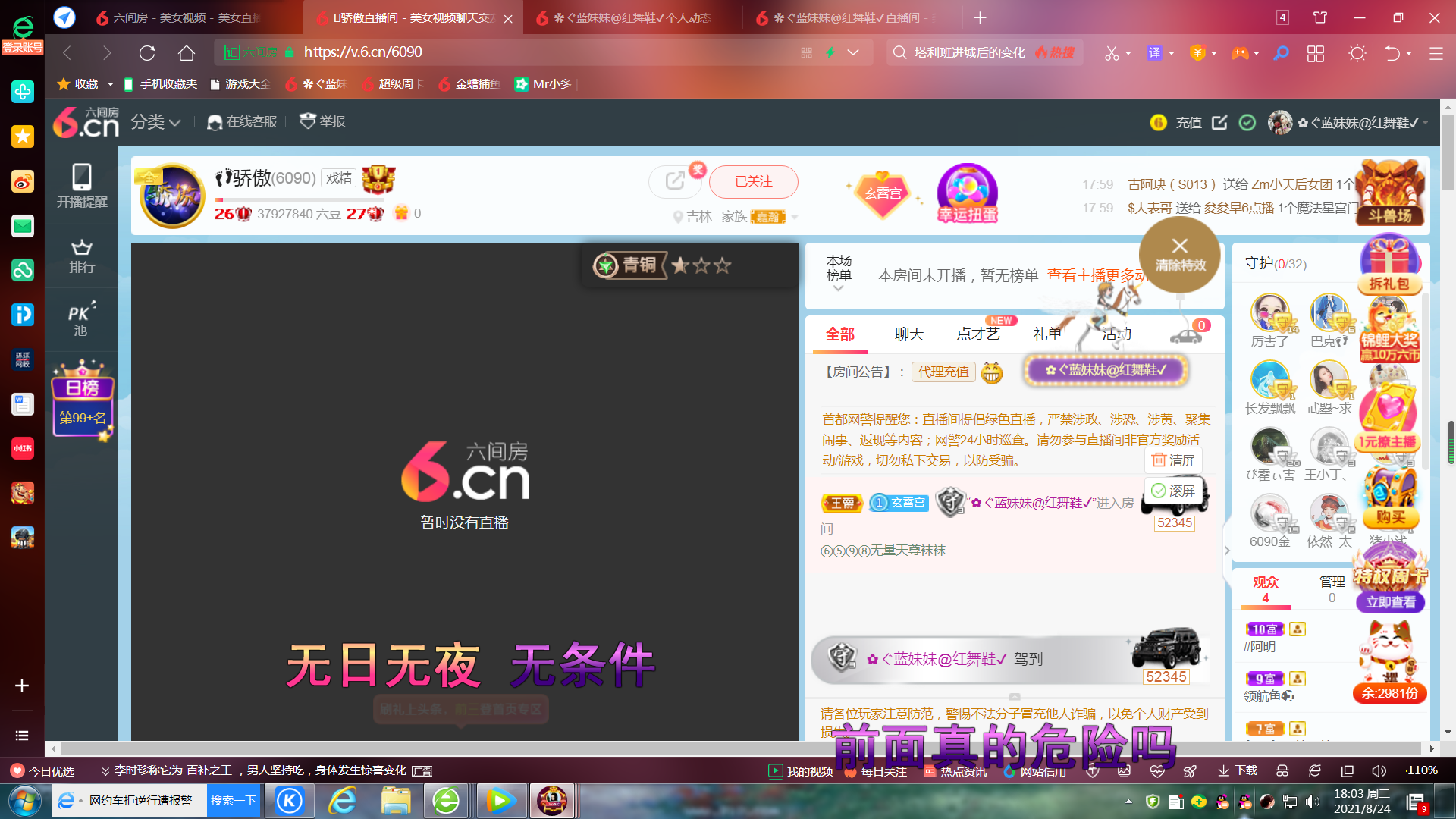Collapse the right panel with side arrow

coord(1228,551)
